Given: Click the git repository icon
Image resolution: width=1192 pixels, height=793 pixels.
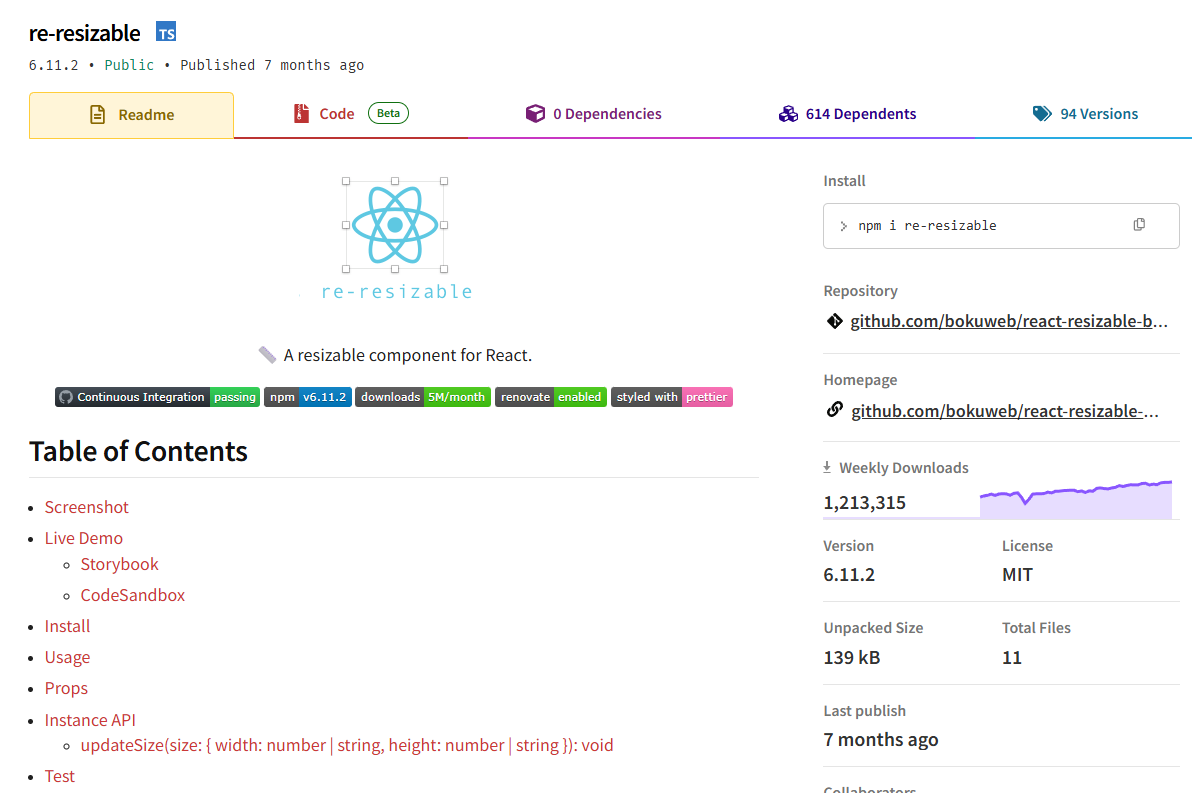Looking at the screenshot, I should (834, 321).
